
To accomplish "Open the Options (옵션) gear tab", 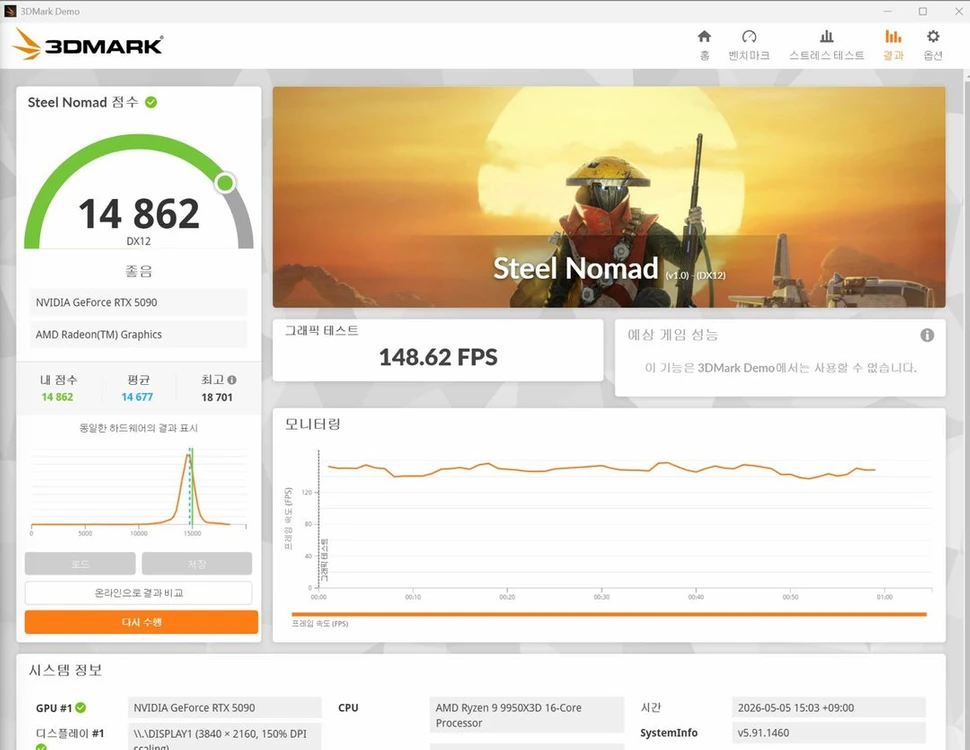I will click(x=933, y=45).
